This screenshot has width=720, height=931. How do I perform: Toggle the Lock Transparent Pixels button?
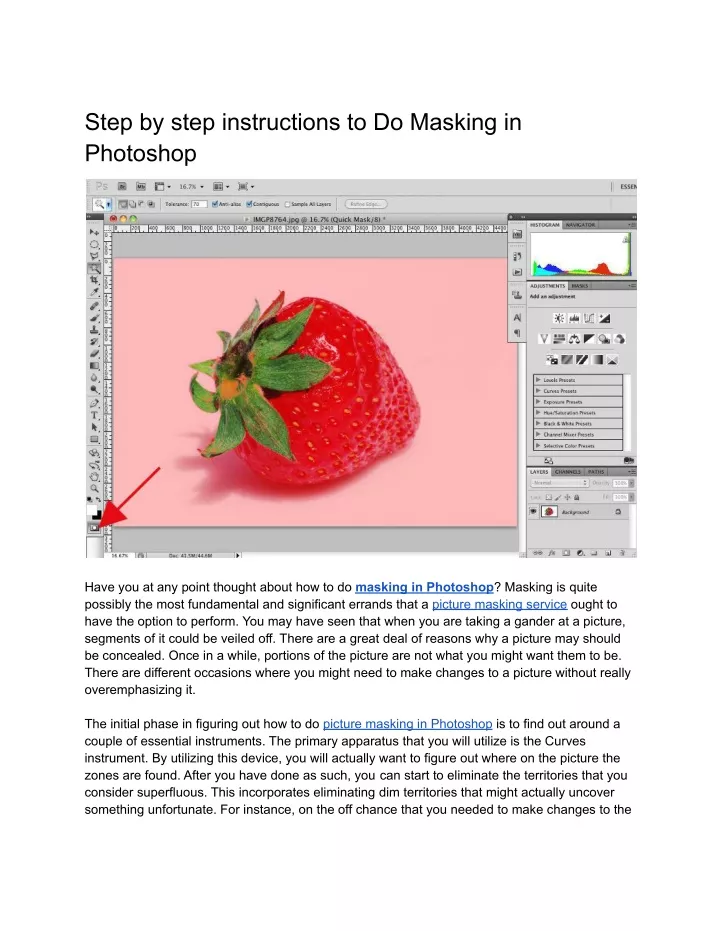pos(548,497)
